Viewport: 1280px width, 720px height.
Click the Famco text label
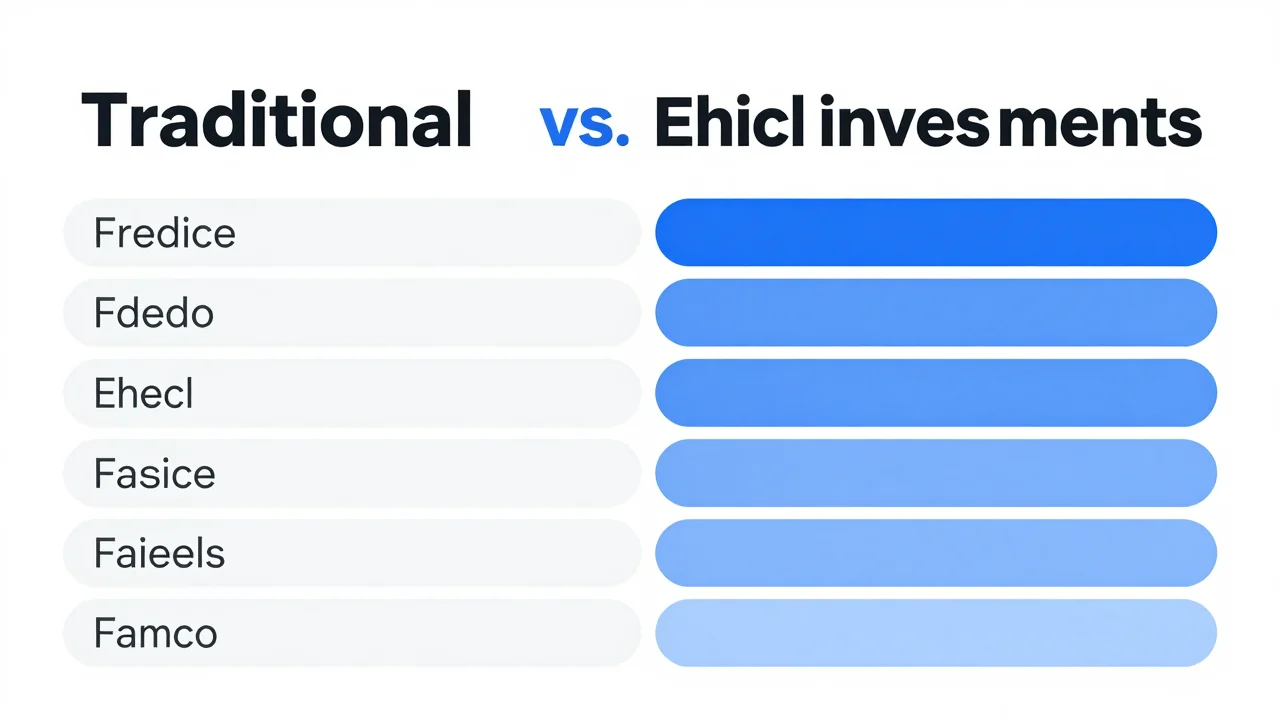click(156, 633)
